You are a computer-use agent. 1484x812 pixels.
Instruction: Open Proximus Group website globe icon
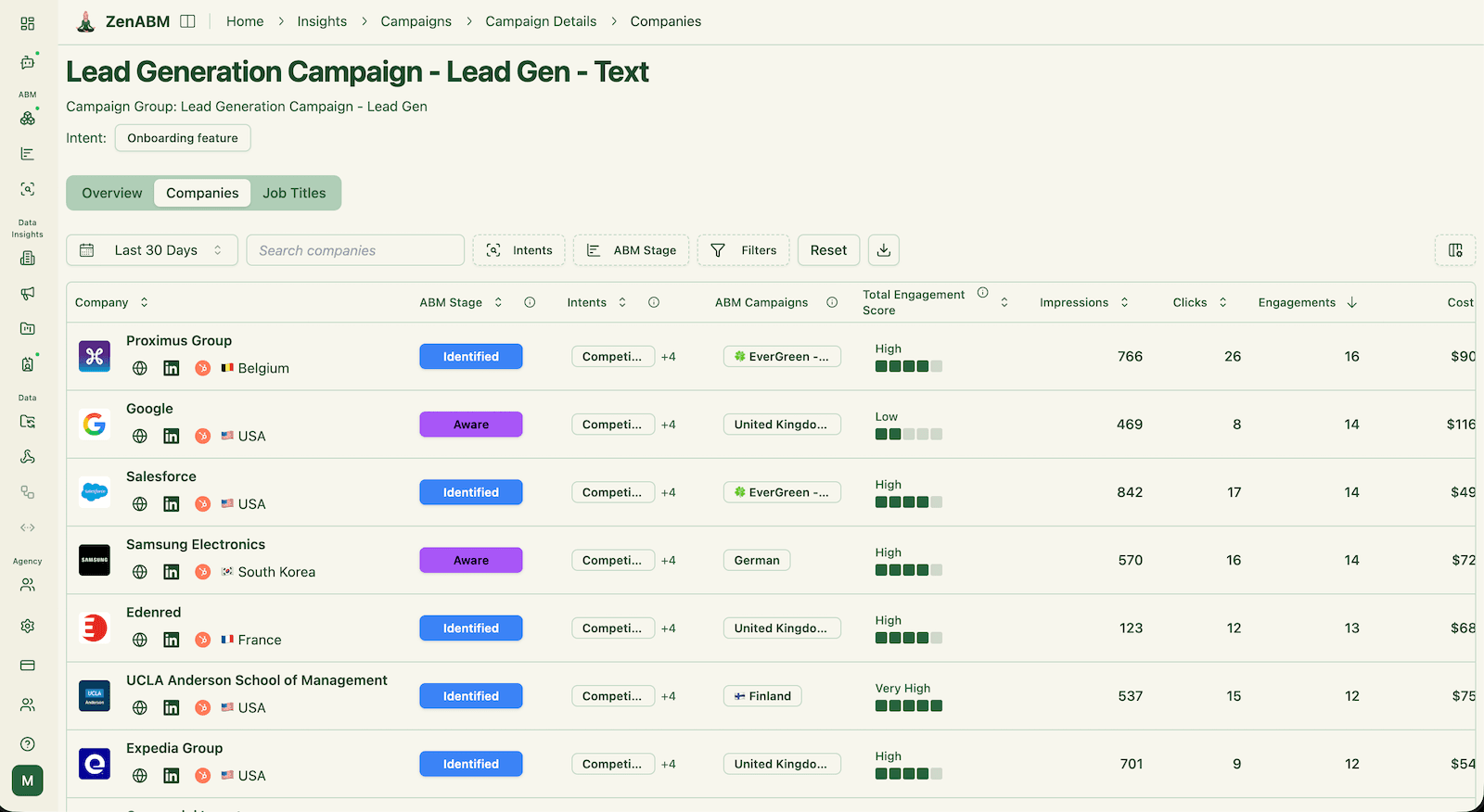[x=140, y=368]
